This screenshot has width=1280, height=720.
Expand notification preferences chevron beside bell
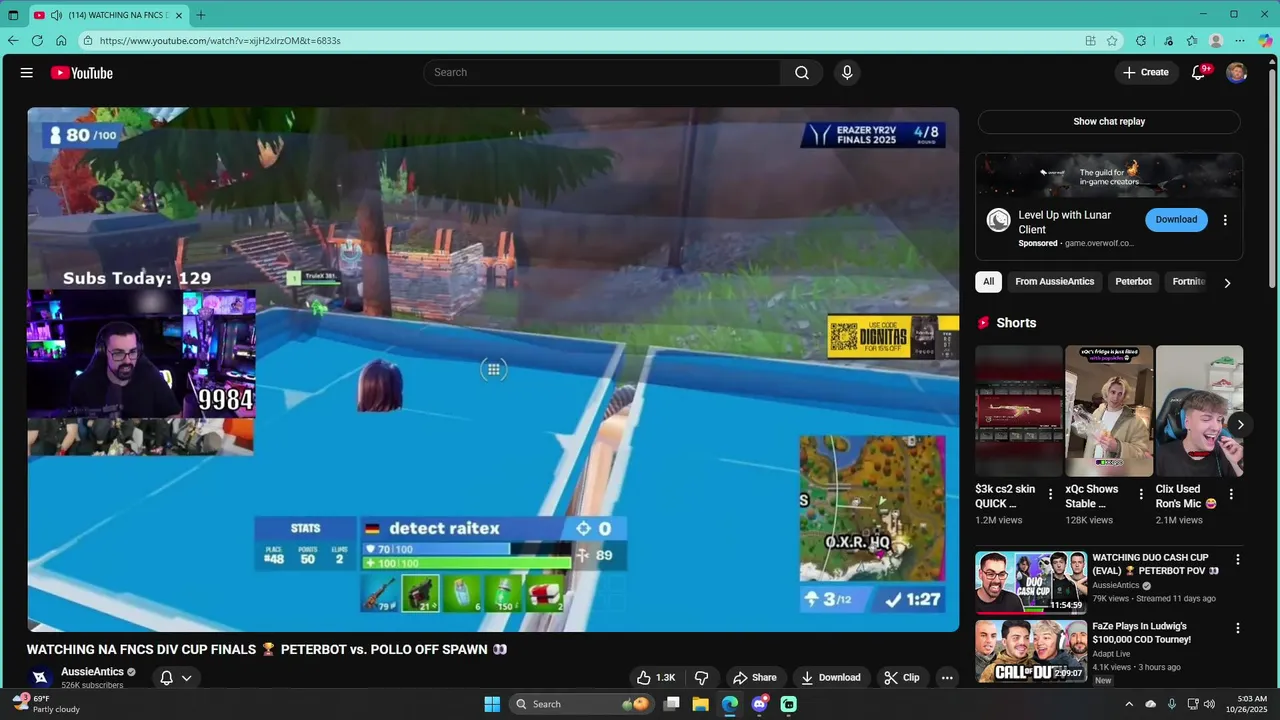coord(186,678)
